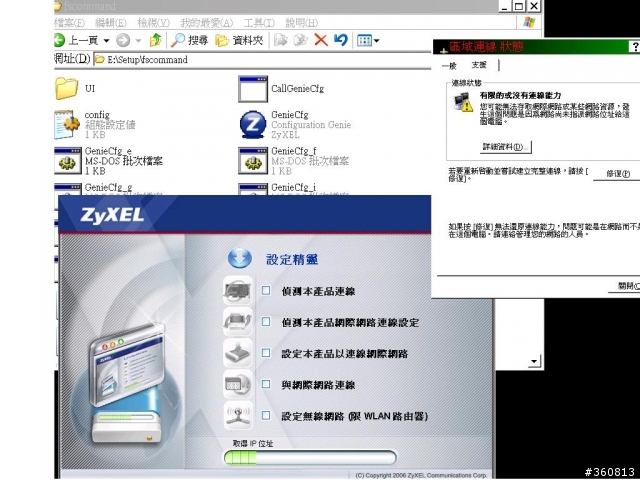Click the address bar showing E:\Setup\fscommand
640x480 pixels.
[261, 60]
